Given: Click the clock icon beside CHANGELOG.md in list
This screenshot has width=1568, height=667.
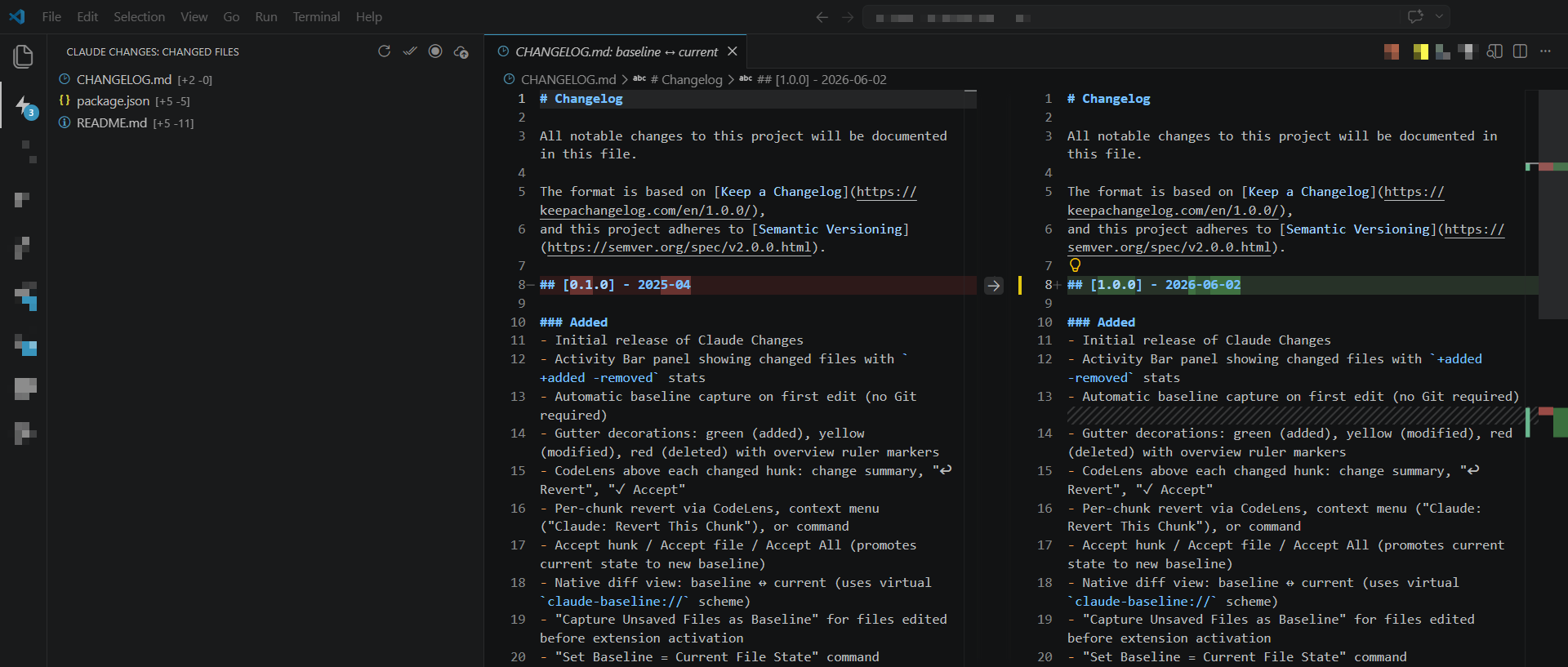Looking at the screenshot, I should coord(65,79).
